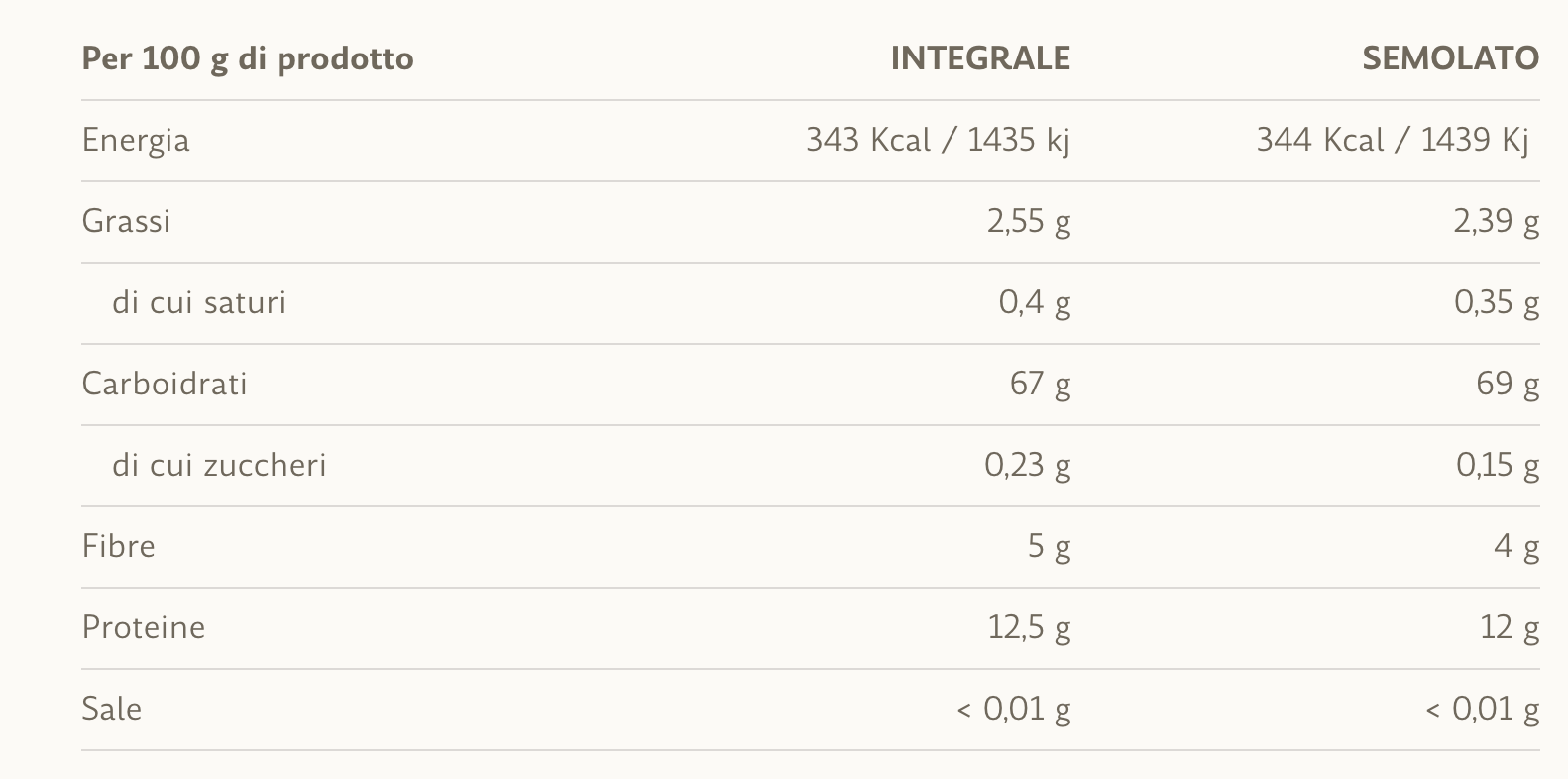This screenshot has height=779, width=1568.
Task: Select the "di cui zuccheri" row label
Action: (x=219, y=465)
